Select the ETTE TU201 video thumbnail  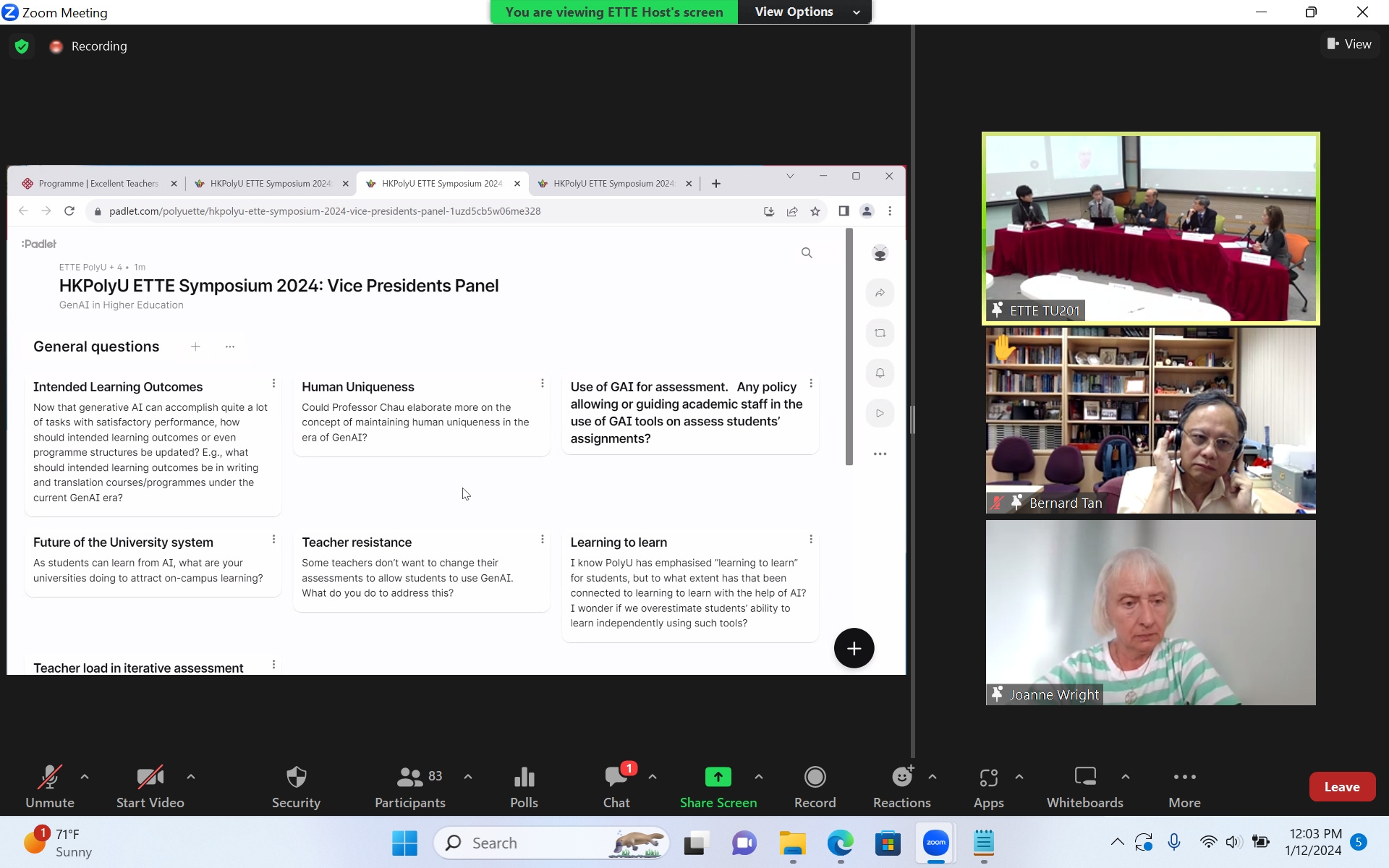click(x=1150, y=228)
